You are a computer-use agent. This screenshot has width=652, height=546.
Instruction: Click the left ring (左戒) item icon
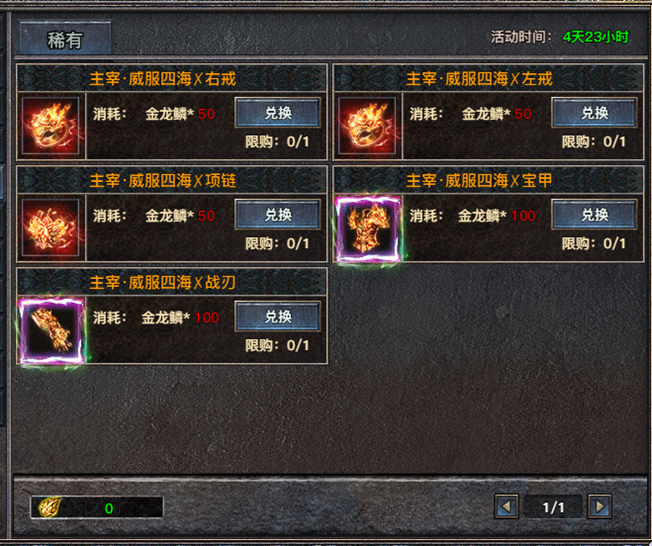coord(367,126)
